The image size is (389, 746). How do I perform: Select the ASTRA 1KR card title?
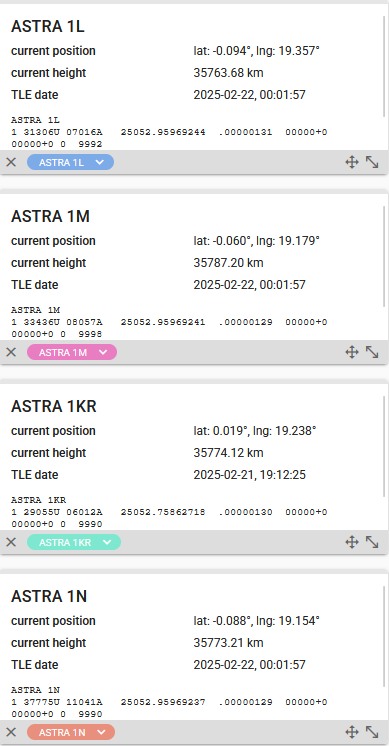pyautogui.click(x=54, y=406)
